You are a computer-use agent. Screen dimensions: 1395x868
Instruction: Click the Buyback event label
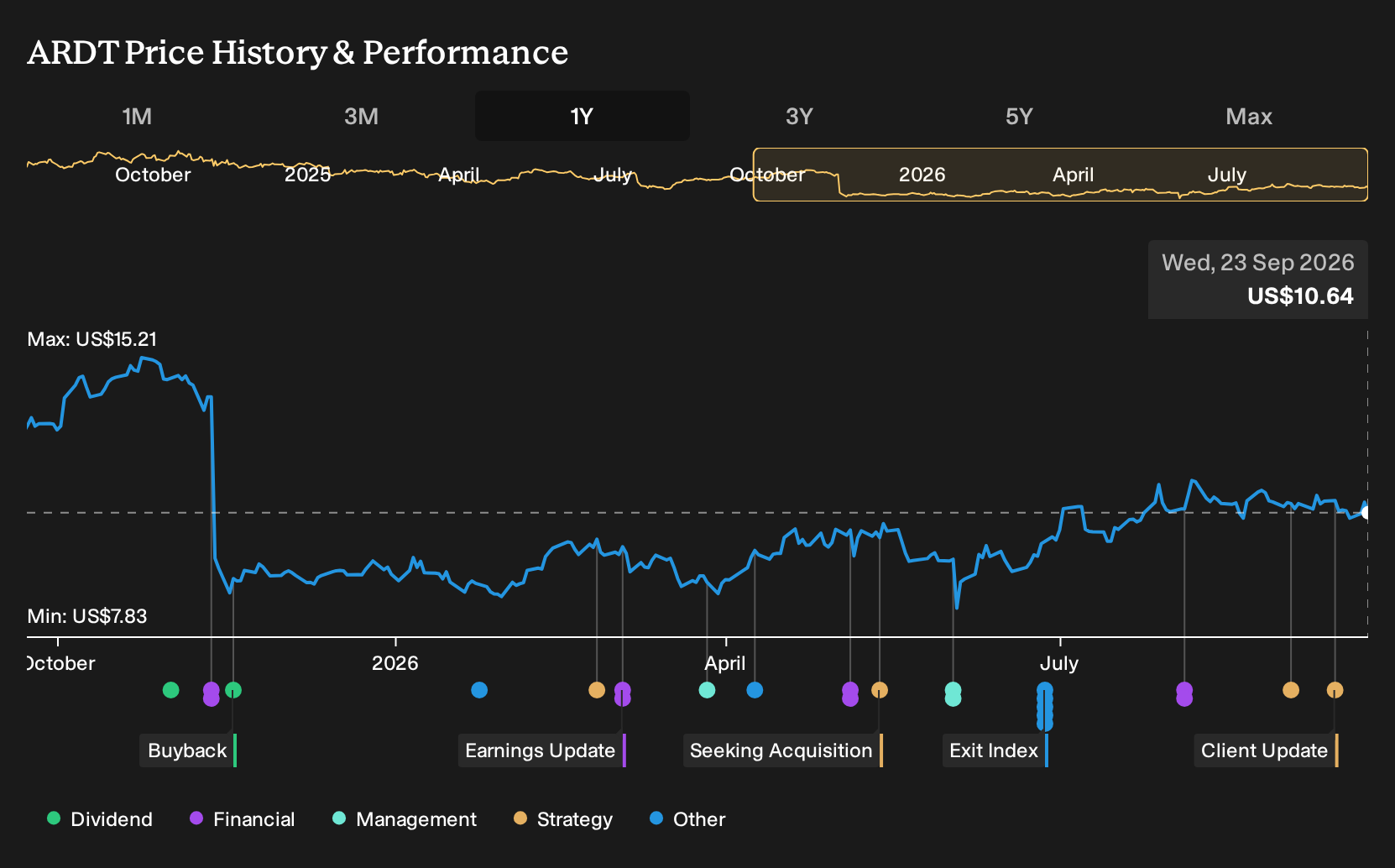pos(188,750)
